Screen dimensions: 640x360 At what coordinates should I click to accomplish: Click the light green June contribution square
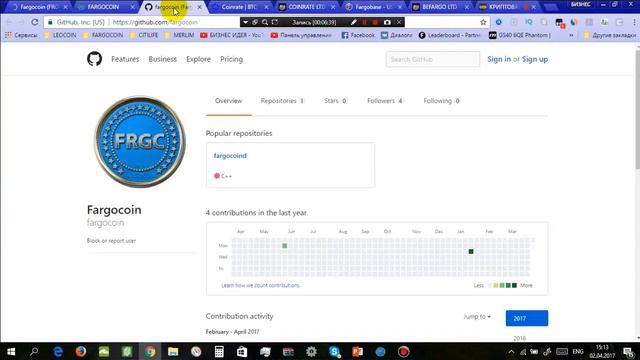(x=284, y=246)
